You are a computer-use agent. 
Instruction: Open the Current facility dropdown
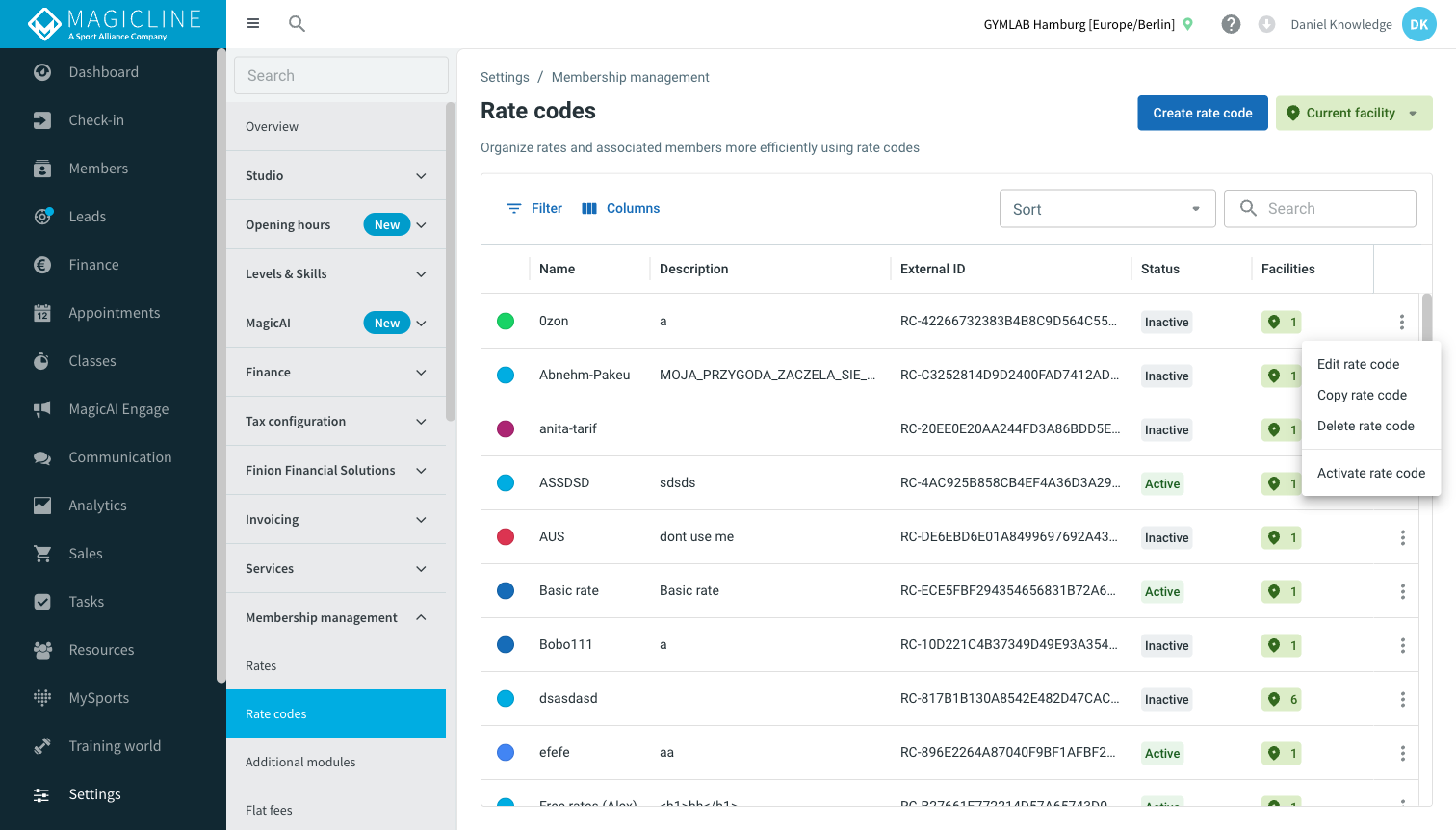[x=1354, y=113]
